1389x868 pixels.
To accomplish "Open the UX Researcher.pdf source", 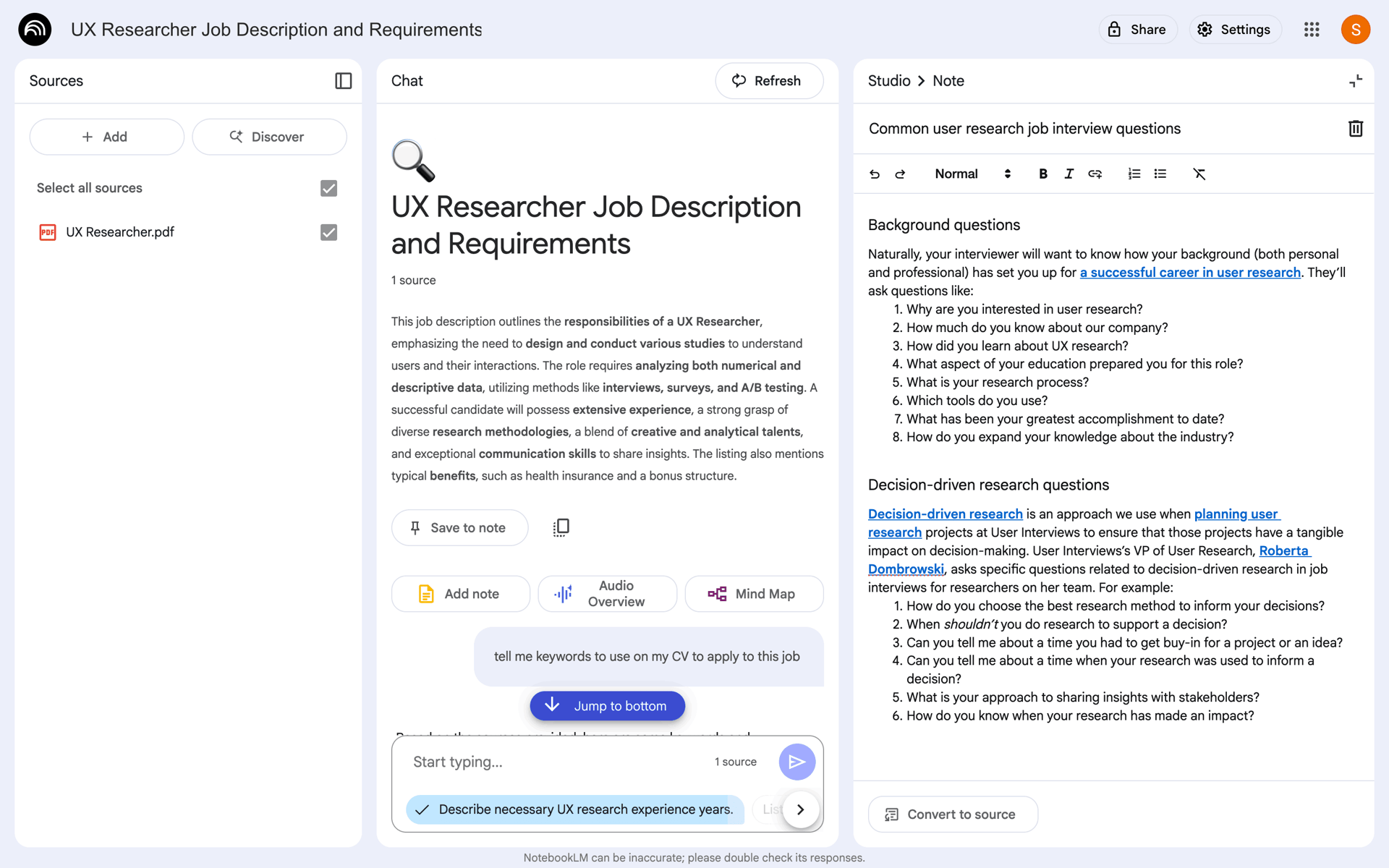I will (x=120, y=232).
